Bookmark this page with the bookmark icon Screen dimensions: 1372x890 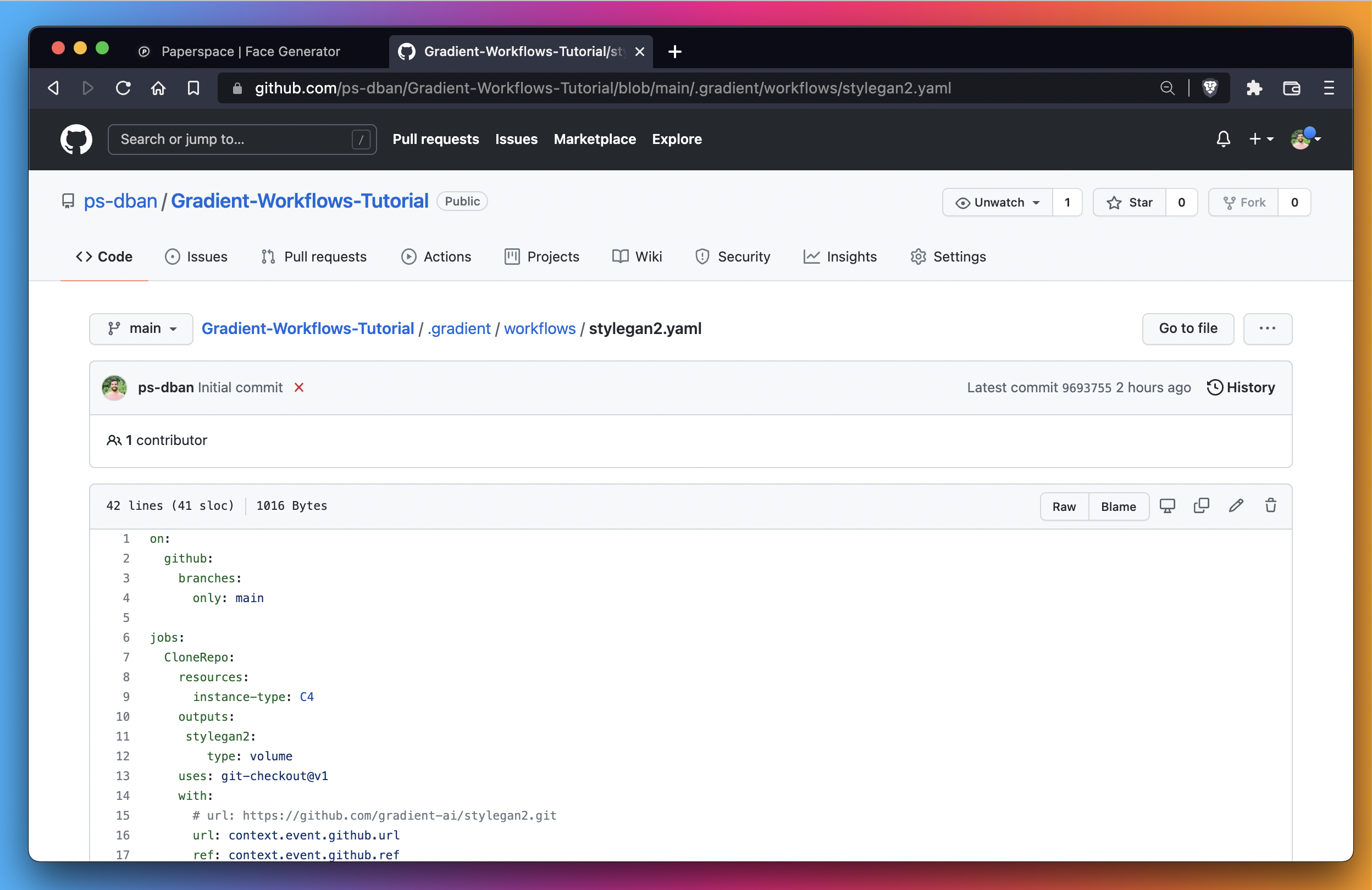193,88
